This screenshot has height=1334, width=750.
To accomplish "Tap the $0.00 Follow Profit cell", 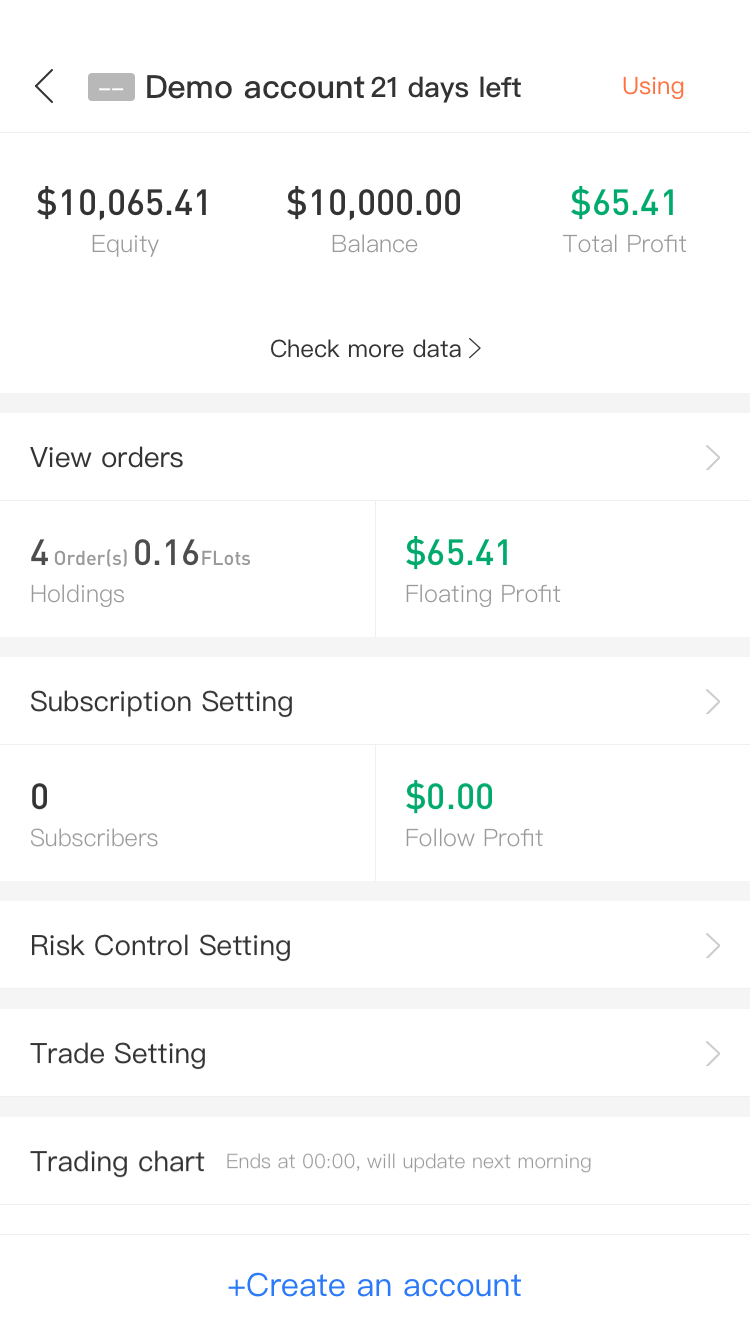I will [x=563, y=813].
